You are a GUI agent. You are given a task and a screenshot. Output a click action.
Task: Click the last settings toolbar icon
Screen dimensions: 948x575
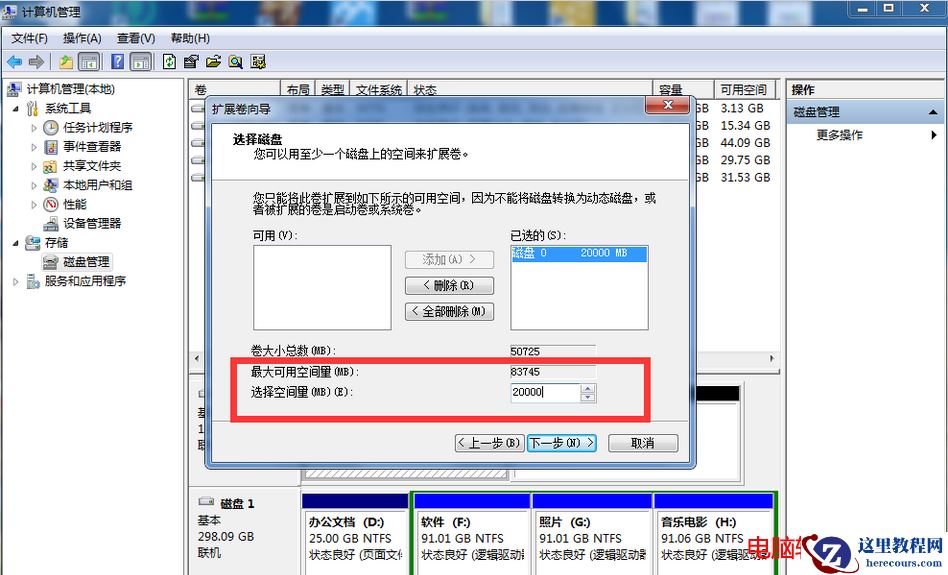(258, 62)
